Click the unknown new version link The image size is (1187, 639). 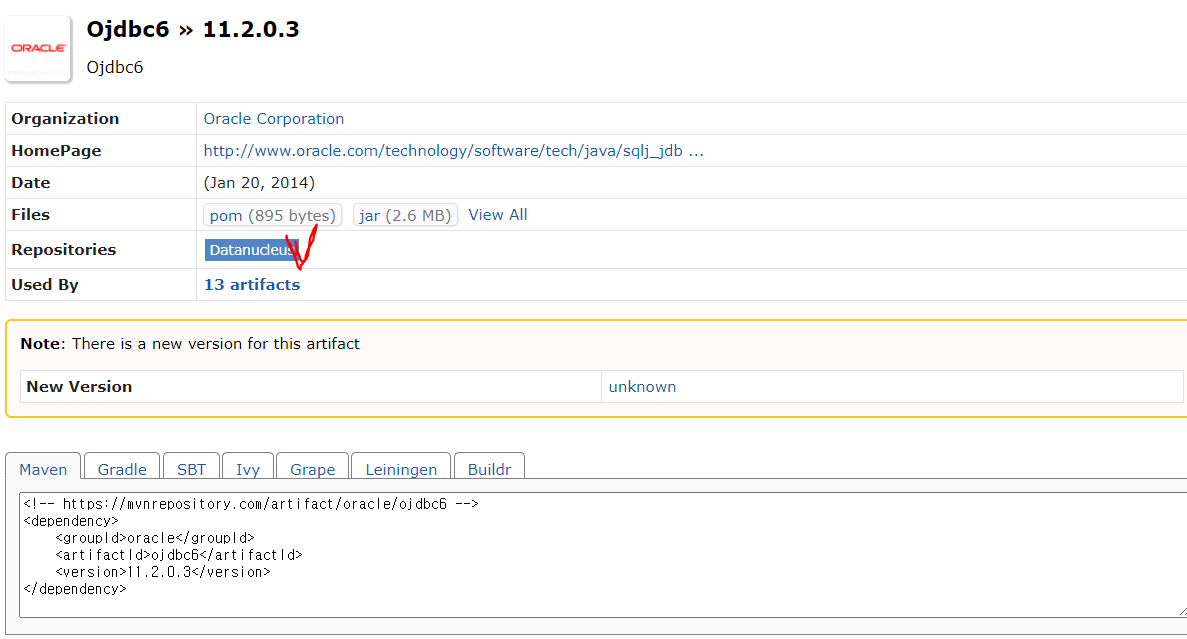click(x=642, y=387)
